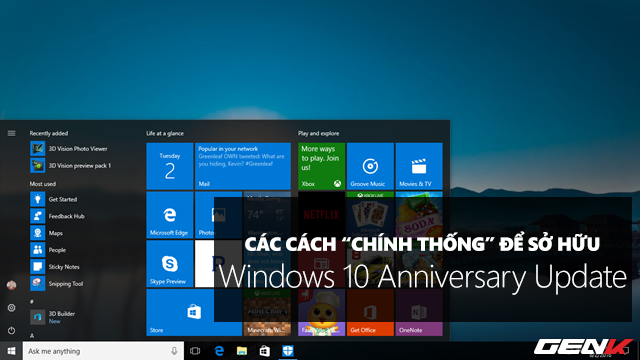Open the Get Office tile

coord(370,313)
